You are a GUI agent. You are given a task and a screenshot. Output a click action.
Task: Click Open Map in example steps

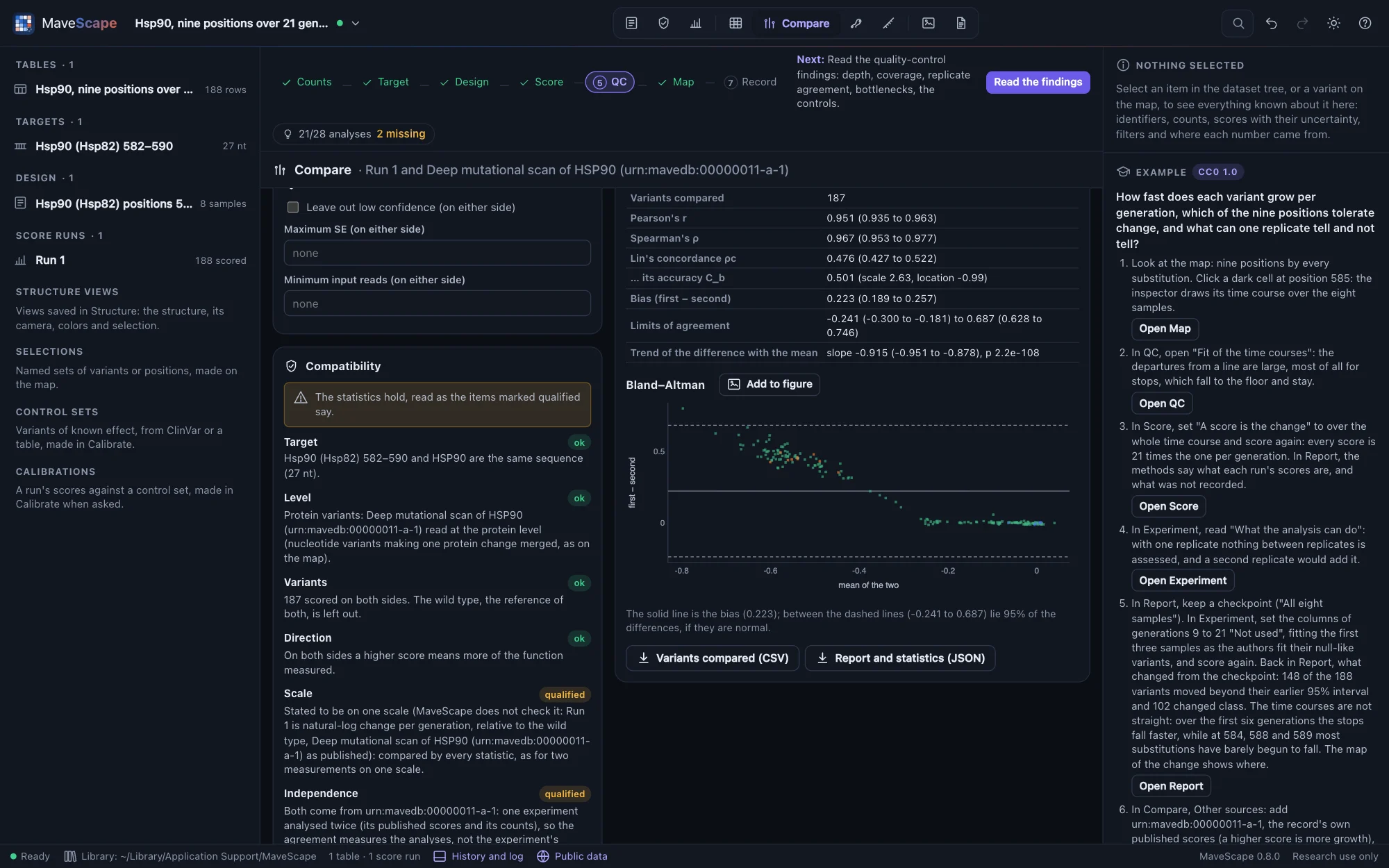click(x=1165, y=328)
